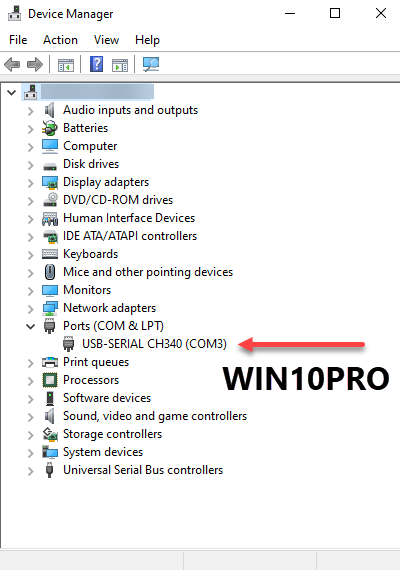
Task: Click the Sound, video and game controllers icon
Action: coord(50,416)
